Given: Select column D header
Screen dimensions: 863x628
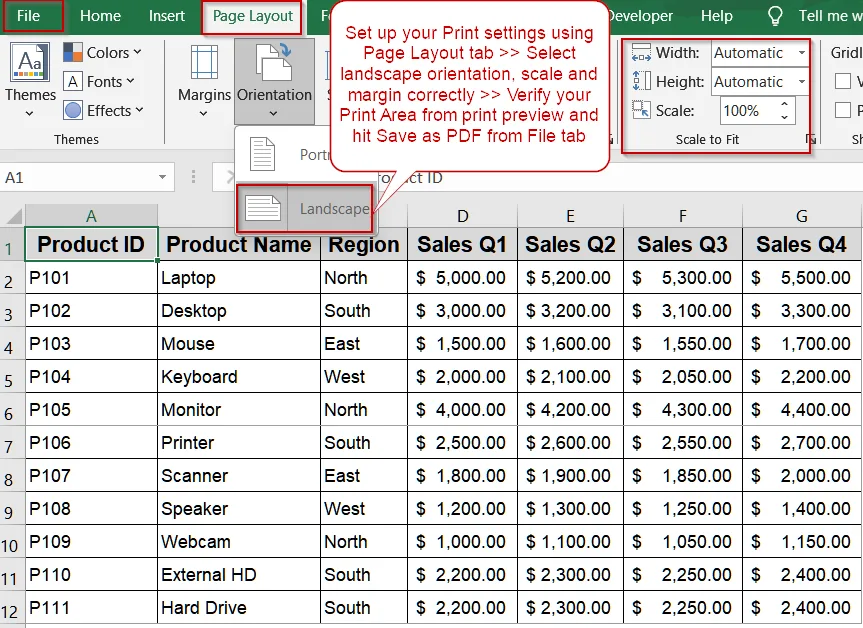Looking at the screenshot, I should tap(462, 215).
